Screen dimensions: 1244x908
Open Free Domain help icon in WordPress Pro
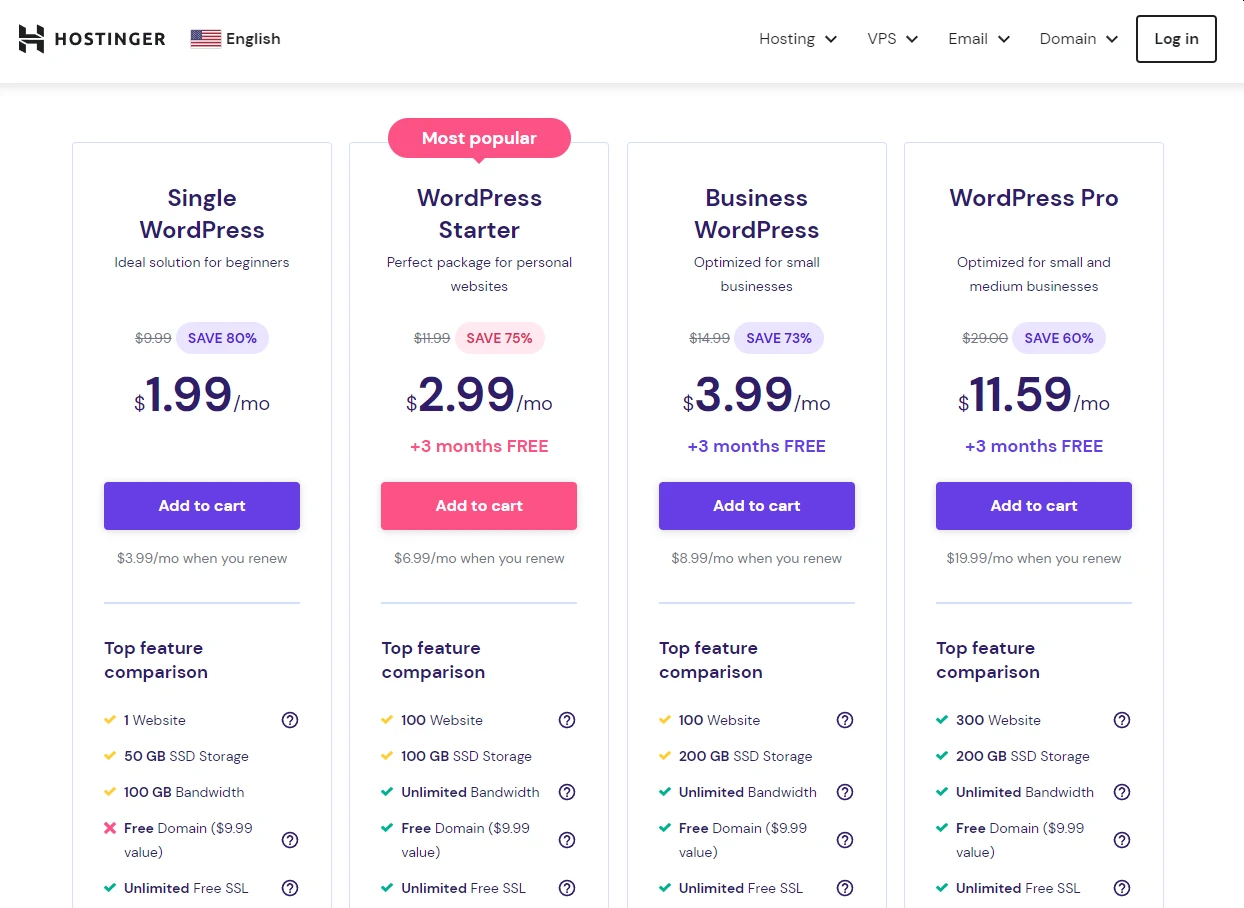pyautogui.click(x=1122, y=840)
